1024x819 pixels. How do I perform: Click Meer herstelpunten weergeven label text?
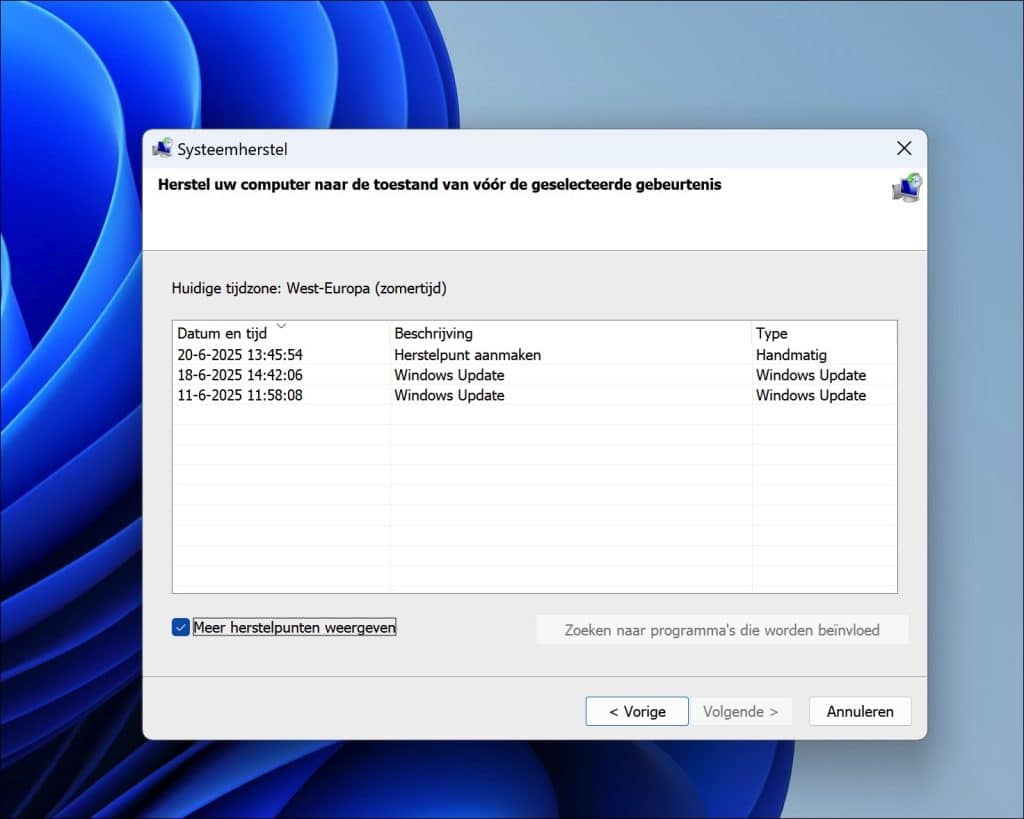(295, 627)
